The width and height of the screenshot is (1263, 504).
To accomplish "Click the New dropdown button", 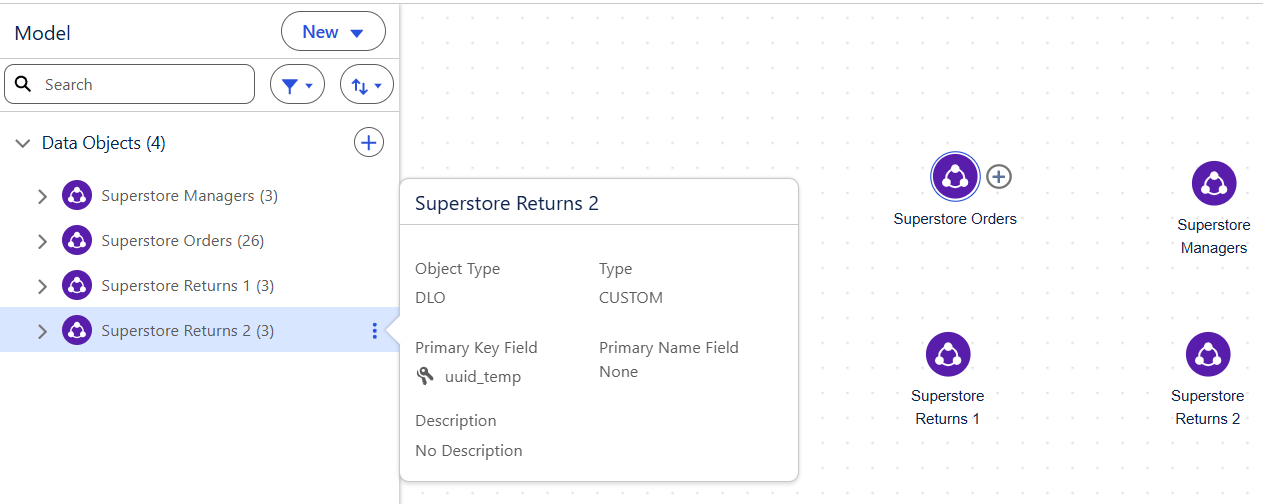I will 333,32.
